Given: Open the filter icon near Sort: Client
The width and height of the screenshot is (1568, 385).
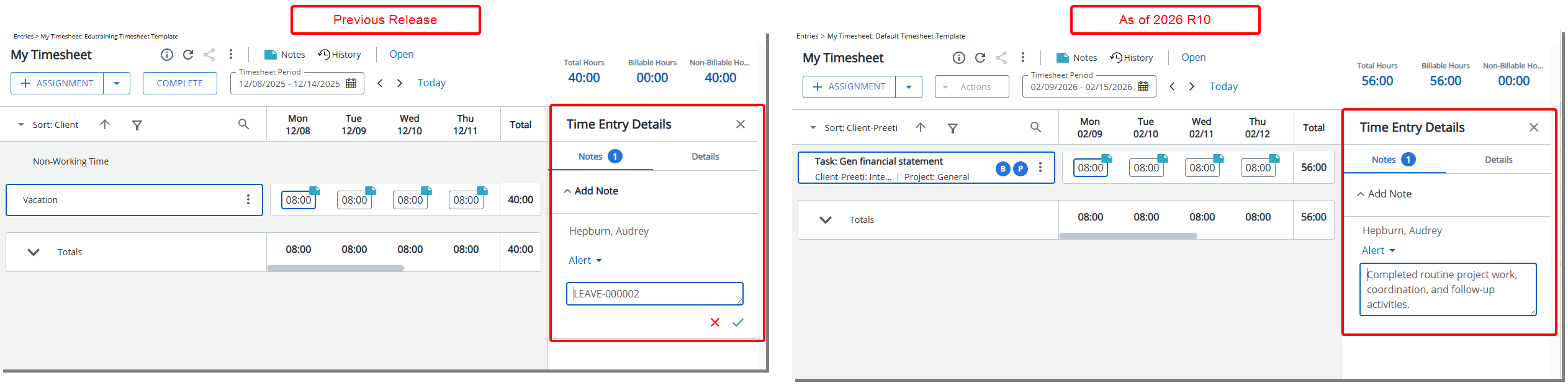Looking at the screenshot, I should 137,125.
